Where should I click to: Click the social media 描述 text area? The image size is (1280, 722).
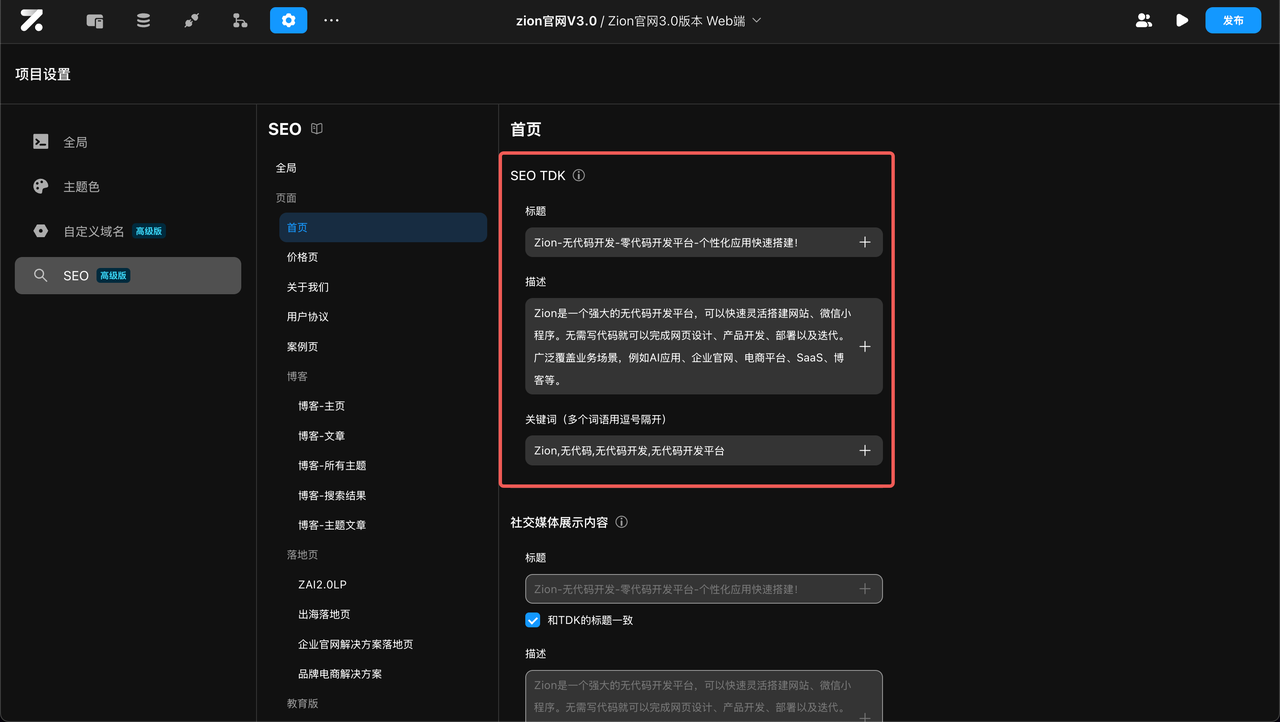coord(704,696)
